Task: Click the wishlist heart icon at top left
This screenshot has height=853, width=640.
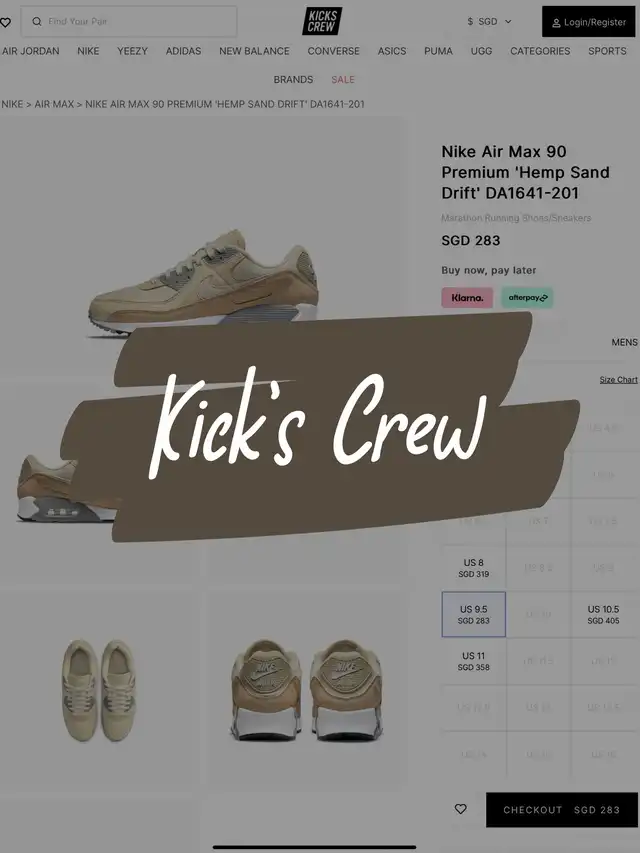Action: 5,22
